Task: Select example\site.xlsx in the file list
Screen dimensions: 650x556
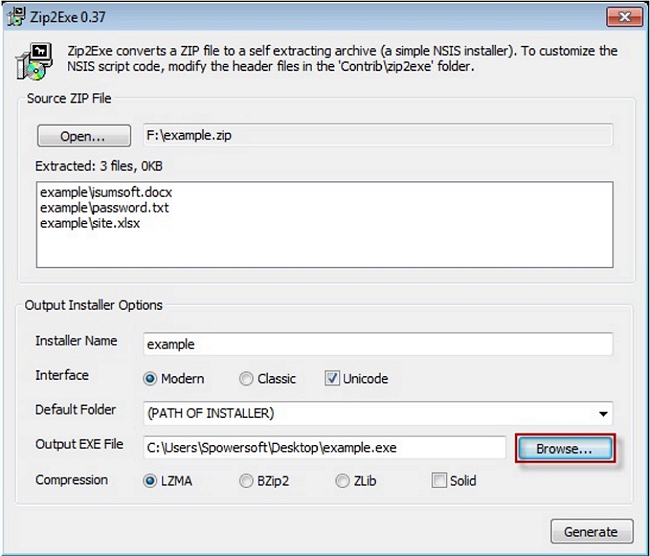Action: (x=90, y=223)
